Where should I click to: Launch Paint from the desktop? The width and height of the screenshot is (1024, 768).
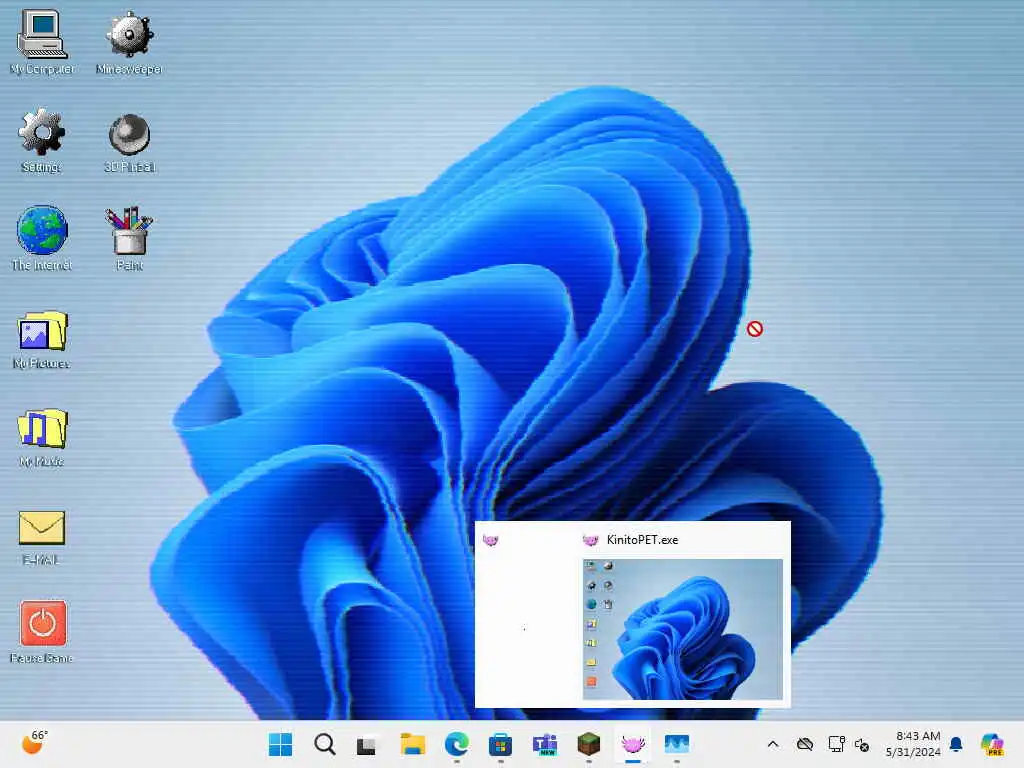129,238
